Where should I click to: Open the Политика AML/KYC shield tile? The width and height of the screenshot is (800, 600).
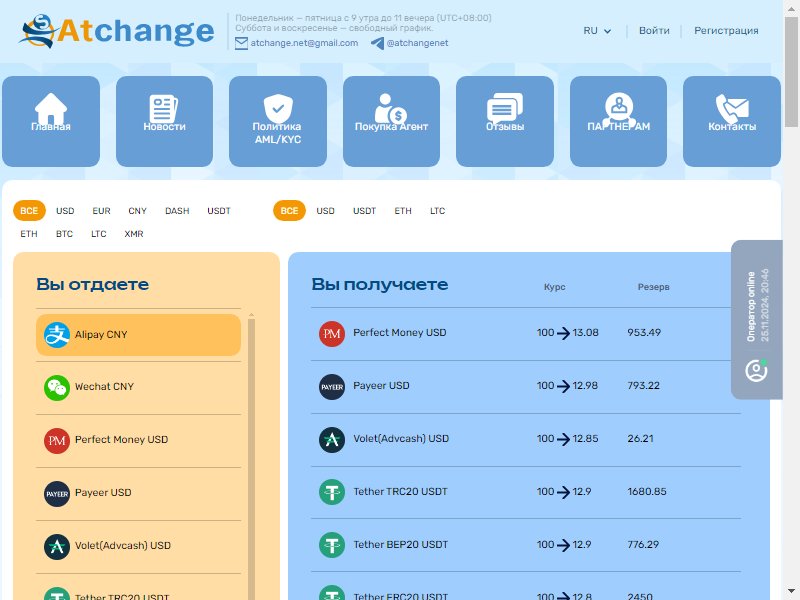click(278, 121)
